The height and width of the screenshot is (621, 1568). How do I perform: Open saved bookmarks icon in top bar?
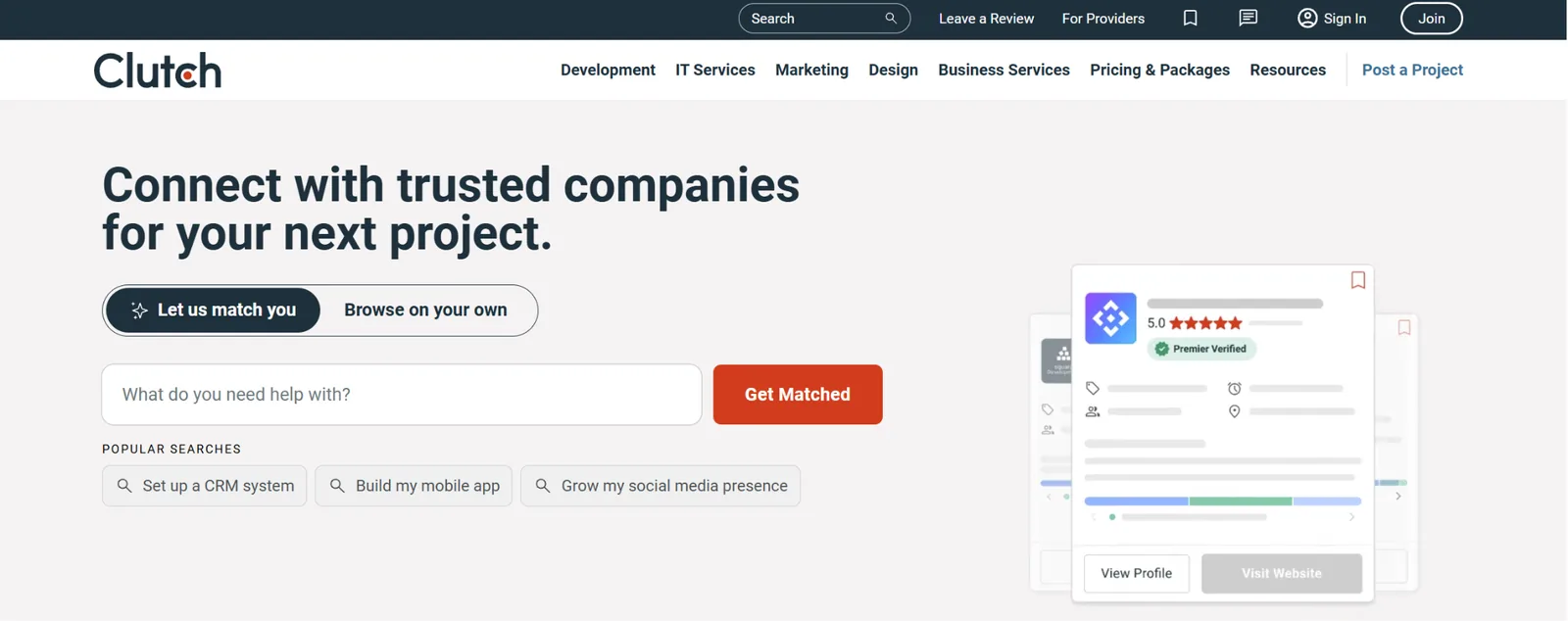coord(1191,19)
